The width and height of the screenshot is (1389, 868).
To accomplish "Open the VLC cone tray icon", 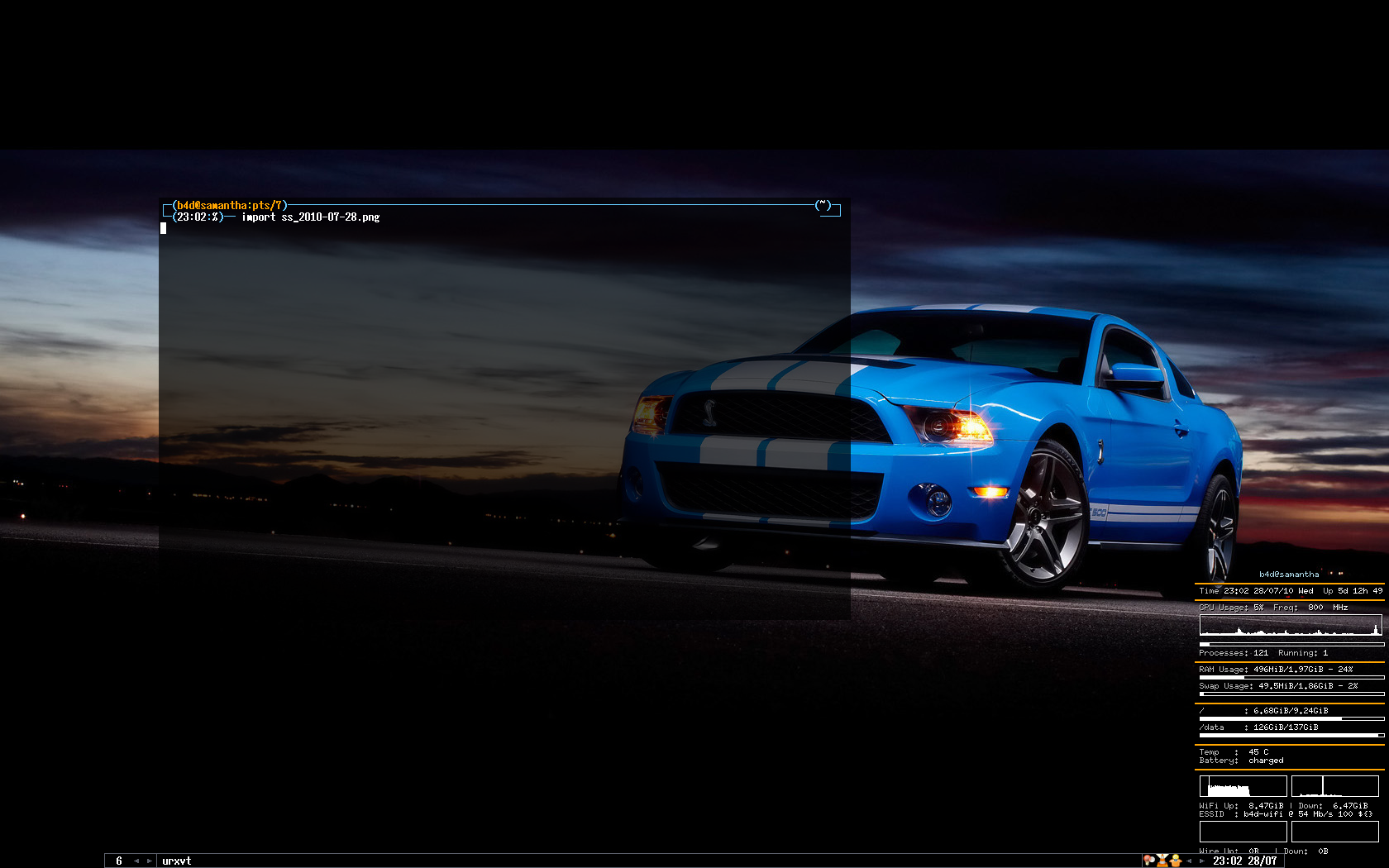I will pos(1162,861).
